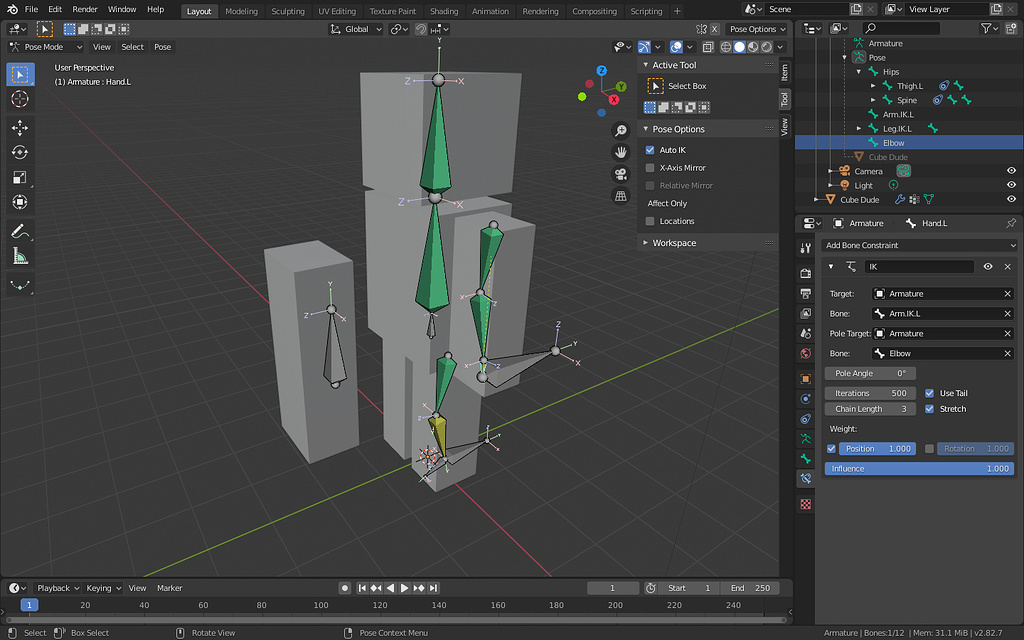Select the Cursor tool in the toolbar
The height and width of the screenshot is (640, 1024).
pos(20,99)
